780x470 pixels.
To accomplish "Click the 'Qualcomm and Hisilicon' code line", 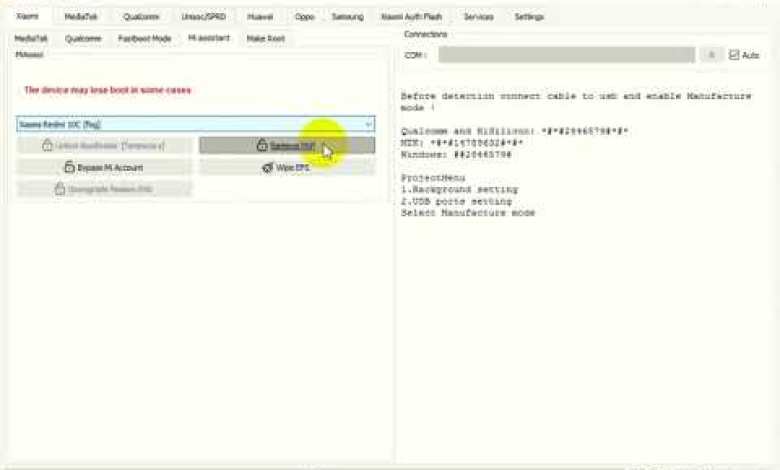I will coord(514,131).
